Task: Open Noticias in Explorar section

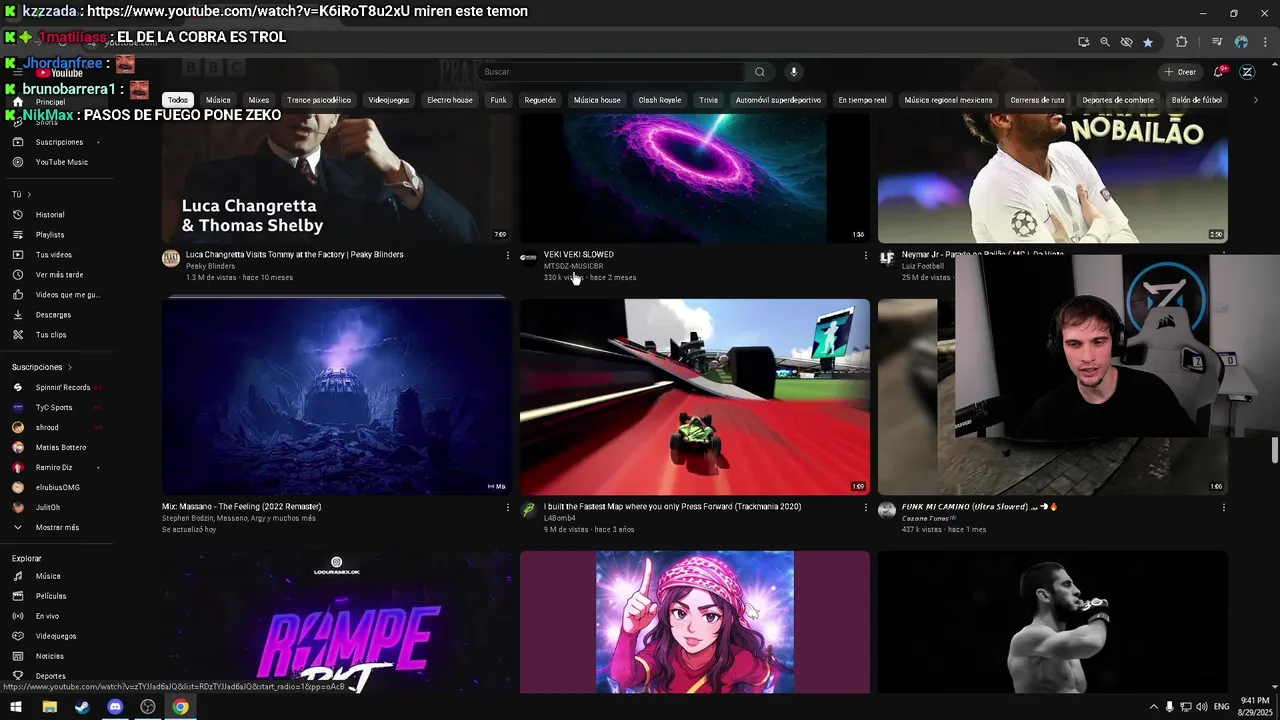Action: (x=49, y=656)
